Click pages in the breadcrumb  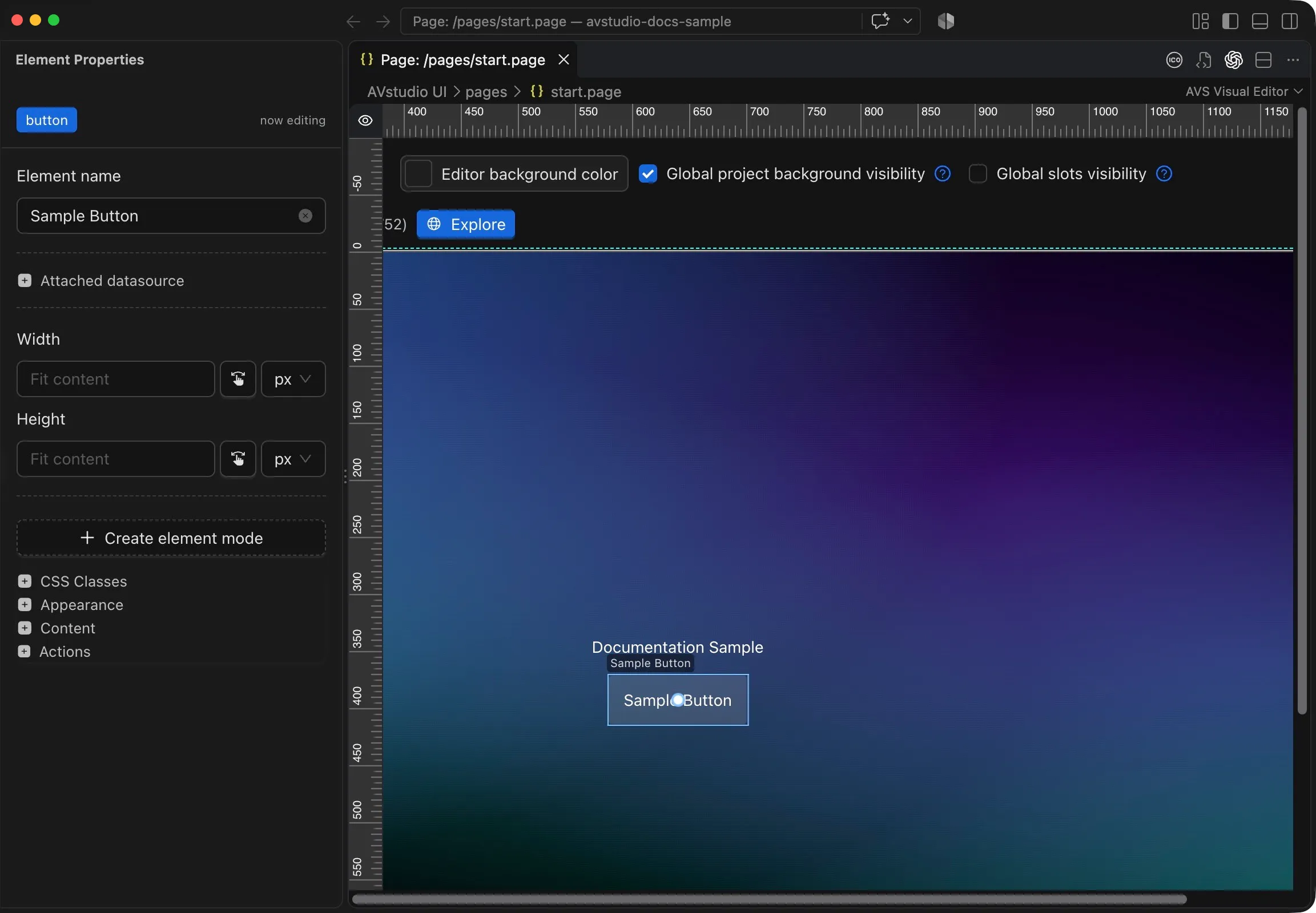click(x=486, y=91)
